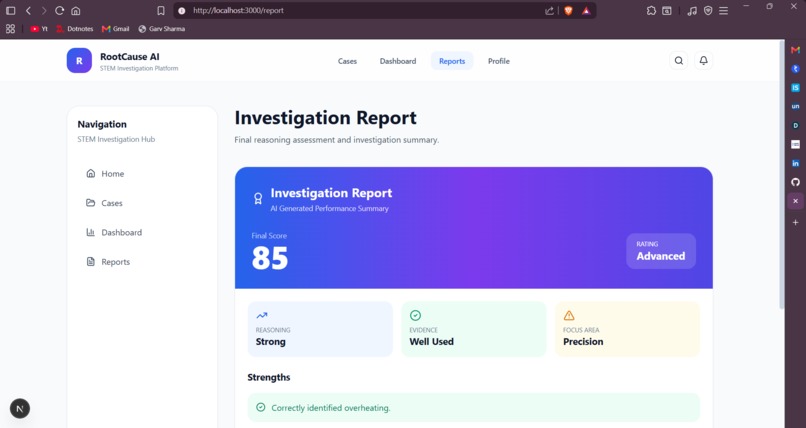This screenshot has height=428, width=806.
Task: Open the Gmail bookmark in bookmarks bar
Action: pos(115,29)
